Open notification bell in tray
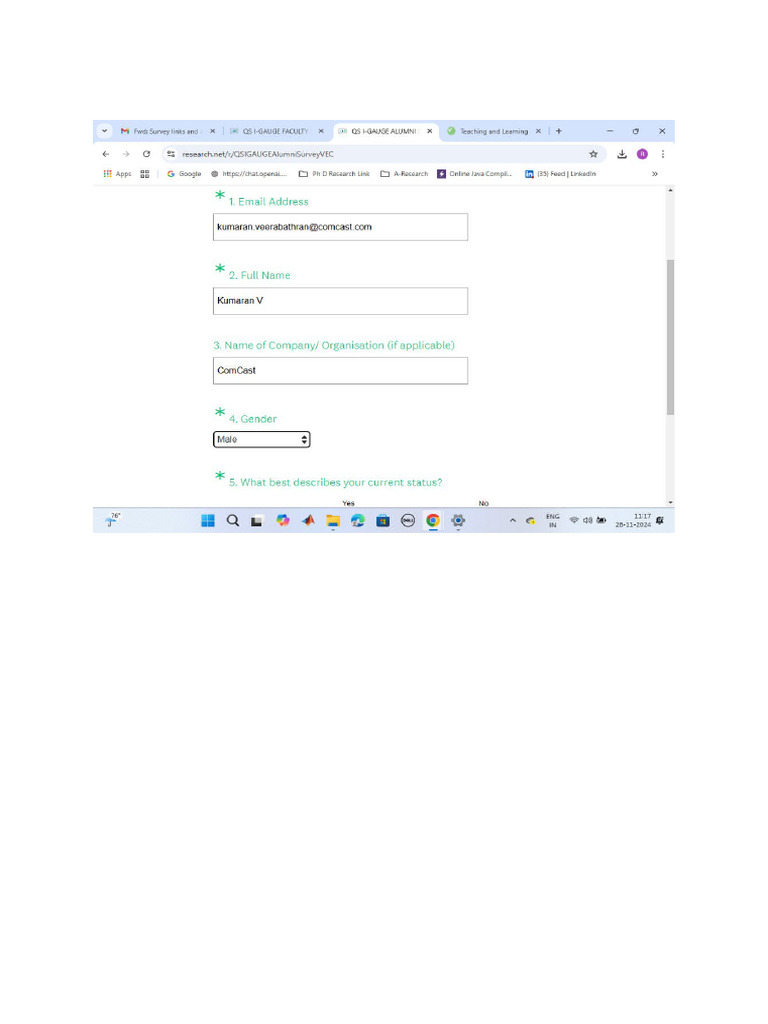Viewport: 768px width, 1024px height. click(x=660, y=520)
